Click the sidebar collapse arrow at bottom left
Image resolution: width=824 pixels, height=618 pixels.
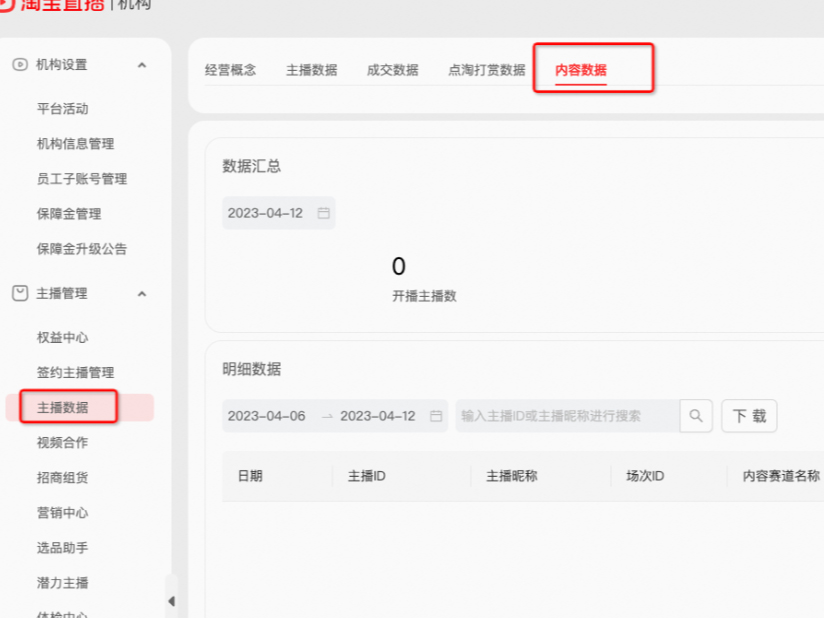point(172,601)
